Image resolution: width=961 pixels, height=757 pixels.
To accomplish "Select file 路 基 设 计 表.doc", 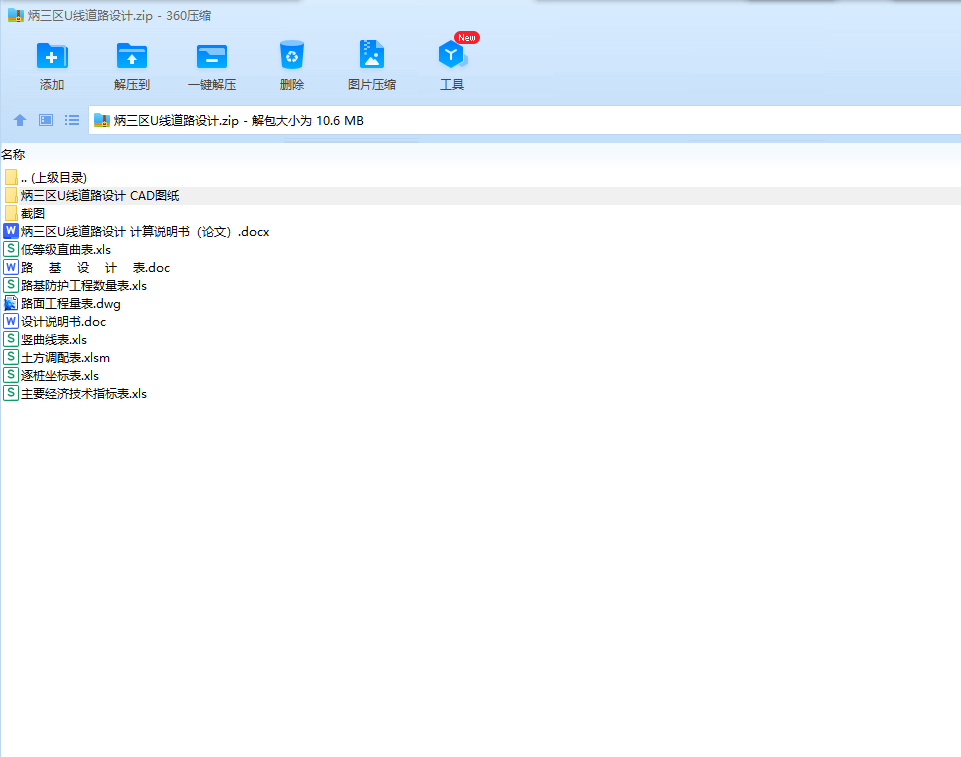I will pyautogui.click(x=96, y=268).
